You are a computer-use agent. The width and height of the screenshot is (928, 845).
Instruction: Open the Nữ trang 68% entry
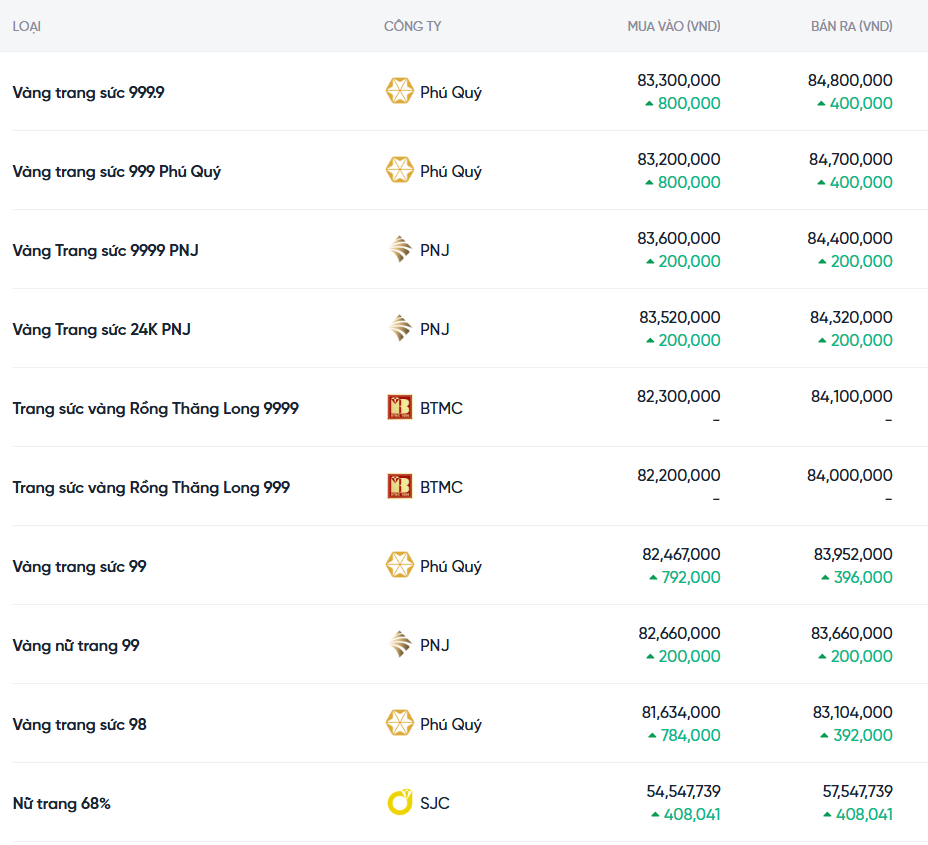click(x=61, y=803)
